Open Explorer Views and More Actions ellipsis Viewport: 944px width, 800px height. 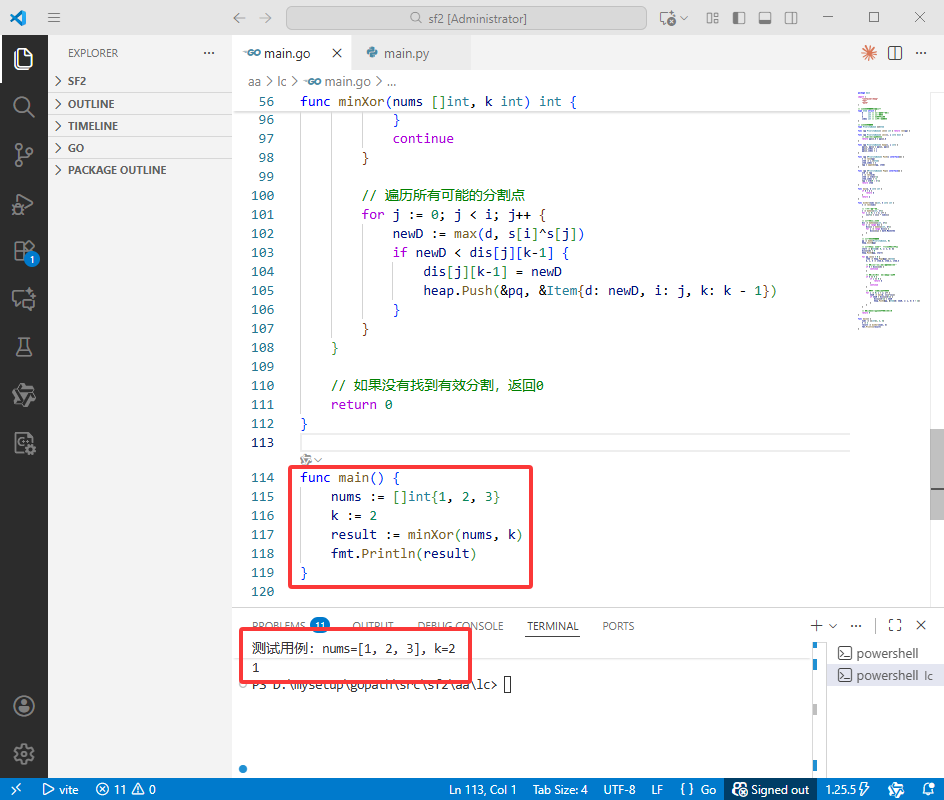(209, 53)
